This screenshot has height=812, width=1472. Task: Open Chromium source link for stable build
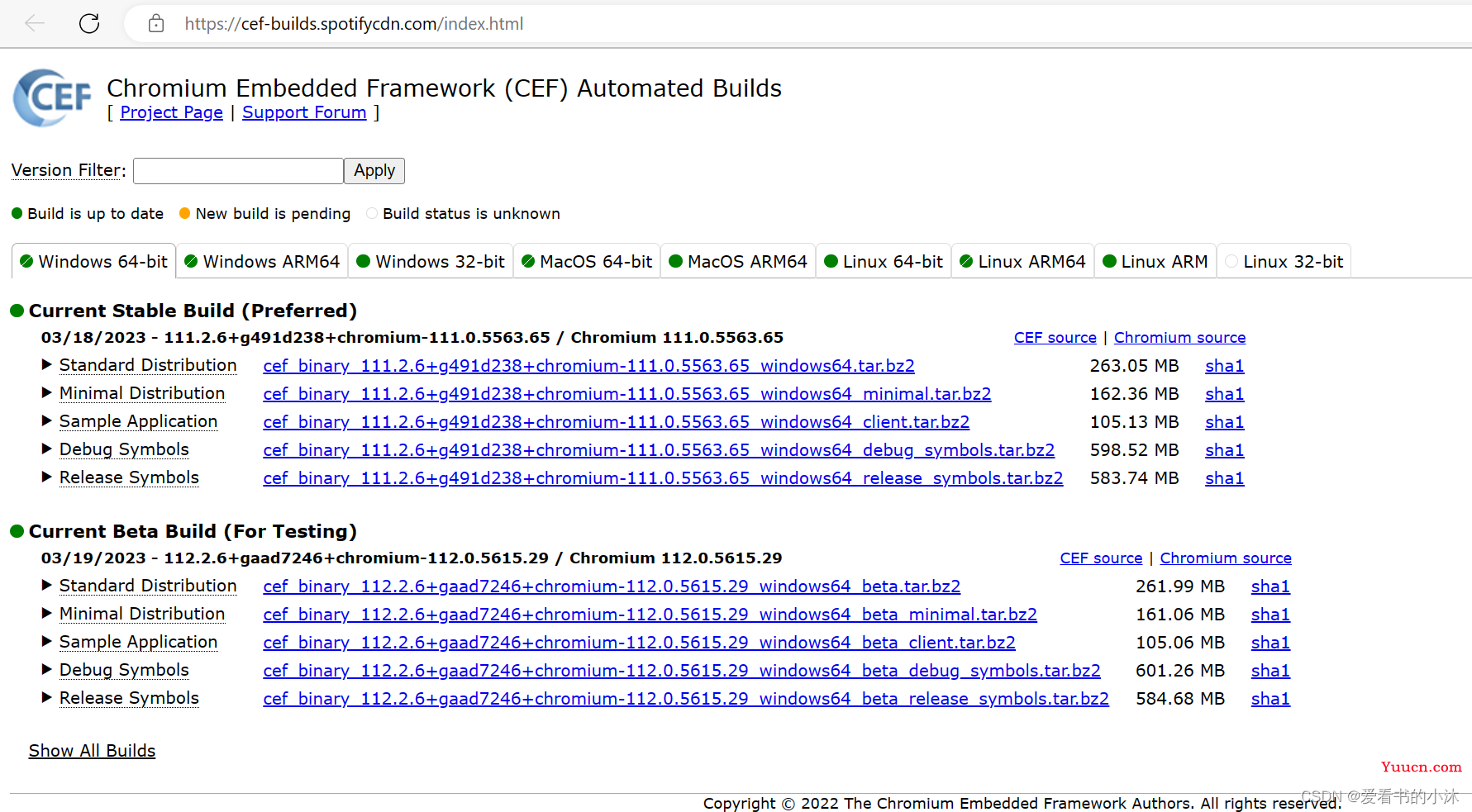click(1179, 338)
